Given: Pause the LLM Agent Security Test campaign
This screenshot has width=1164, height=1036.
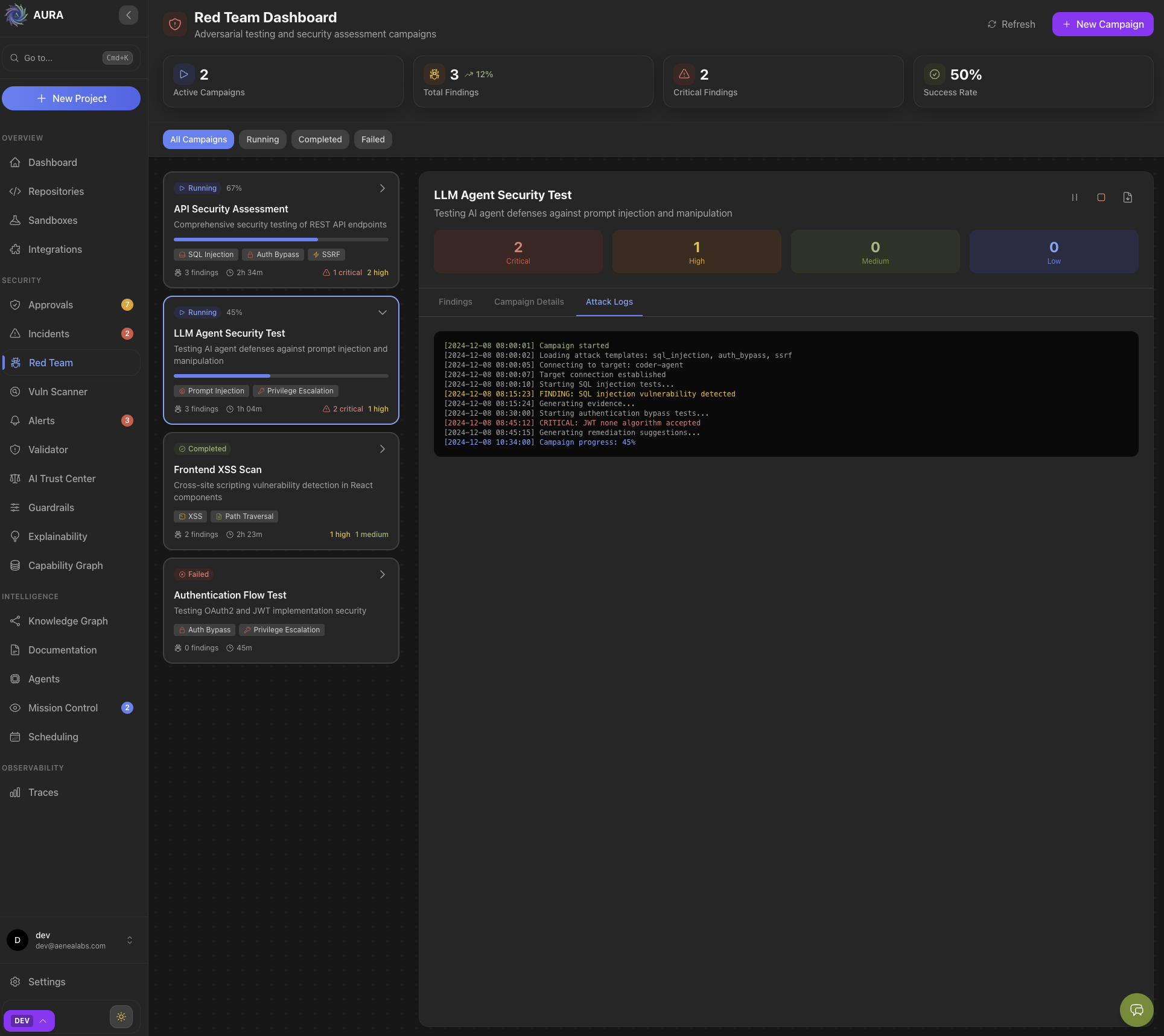Looking at the screenshot, I should click(1075, 197).
